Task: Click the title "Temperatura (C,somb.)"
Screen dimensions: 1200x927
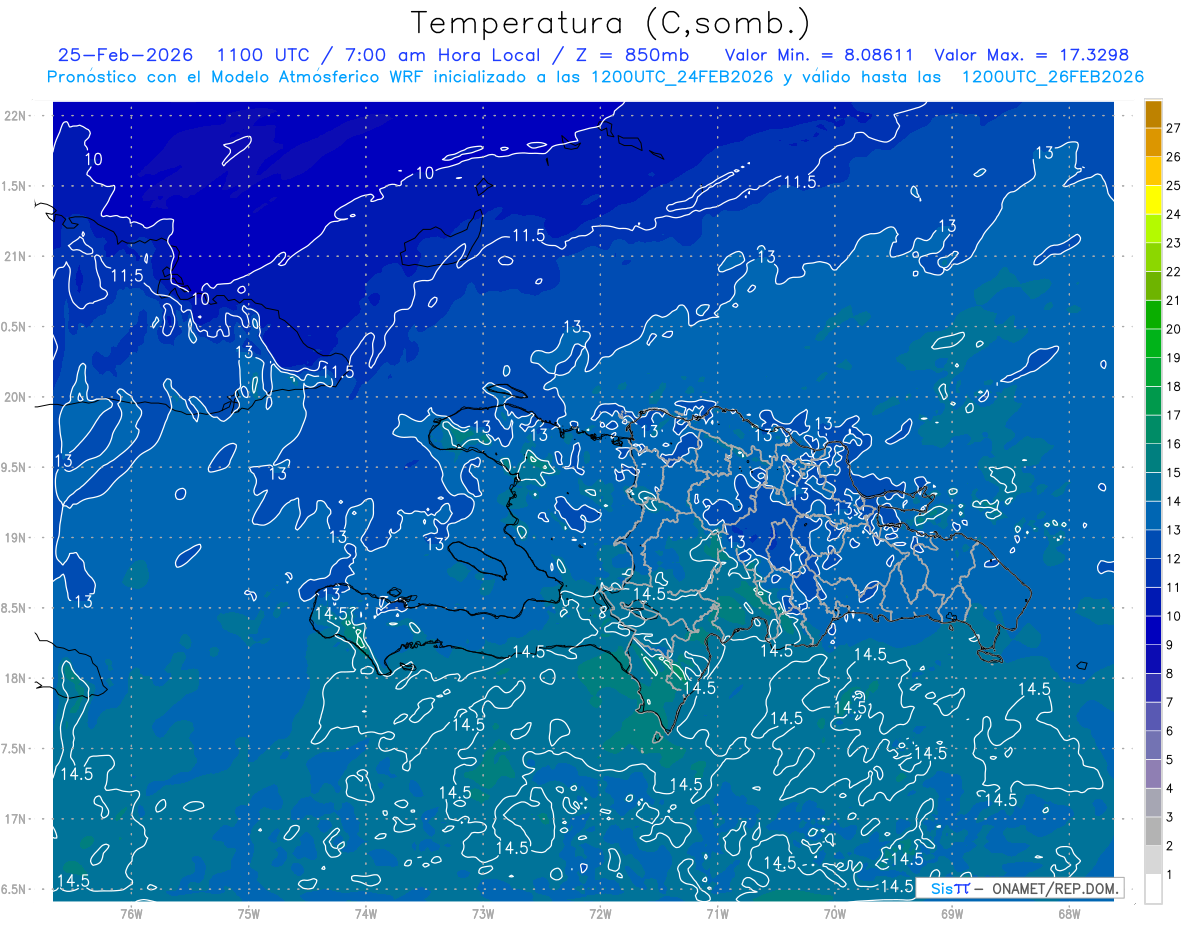Action: [x=611, y=23]
